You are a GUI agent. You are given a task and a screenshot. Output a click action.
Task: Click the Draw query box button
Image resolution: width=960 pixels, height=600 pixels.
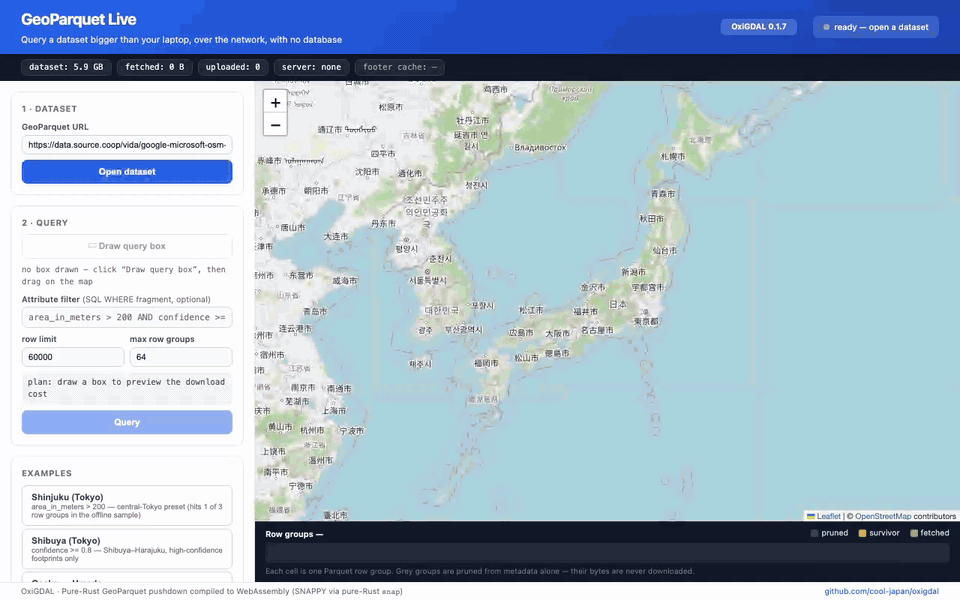tap(127, 246)
